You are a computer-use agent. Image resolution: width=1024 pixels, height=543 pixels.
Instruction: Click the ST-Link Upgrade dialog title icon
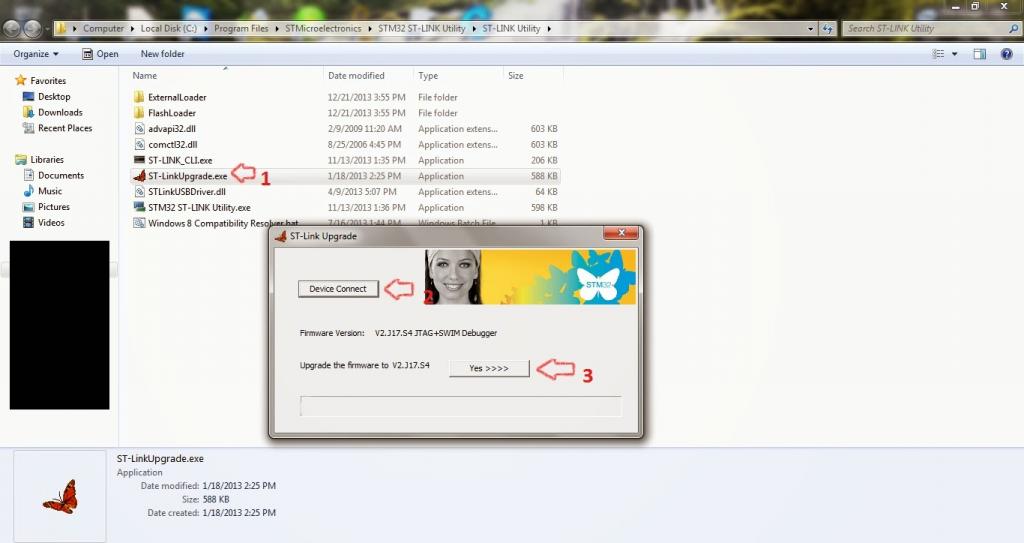click(281, 236)
